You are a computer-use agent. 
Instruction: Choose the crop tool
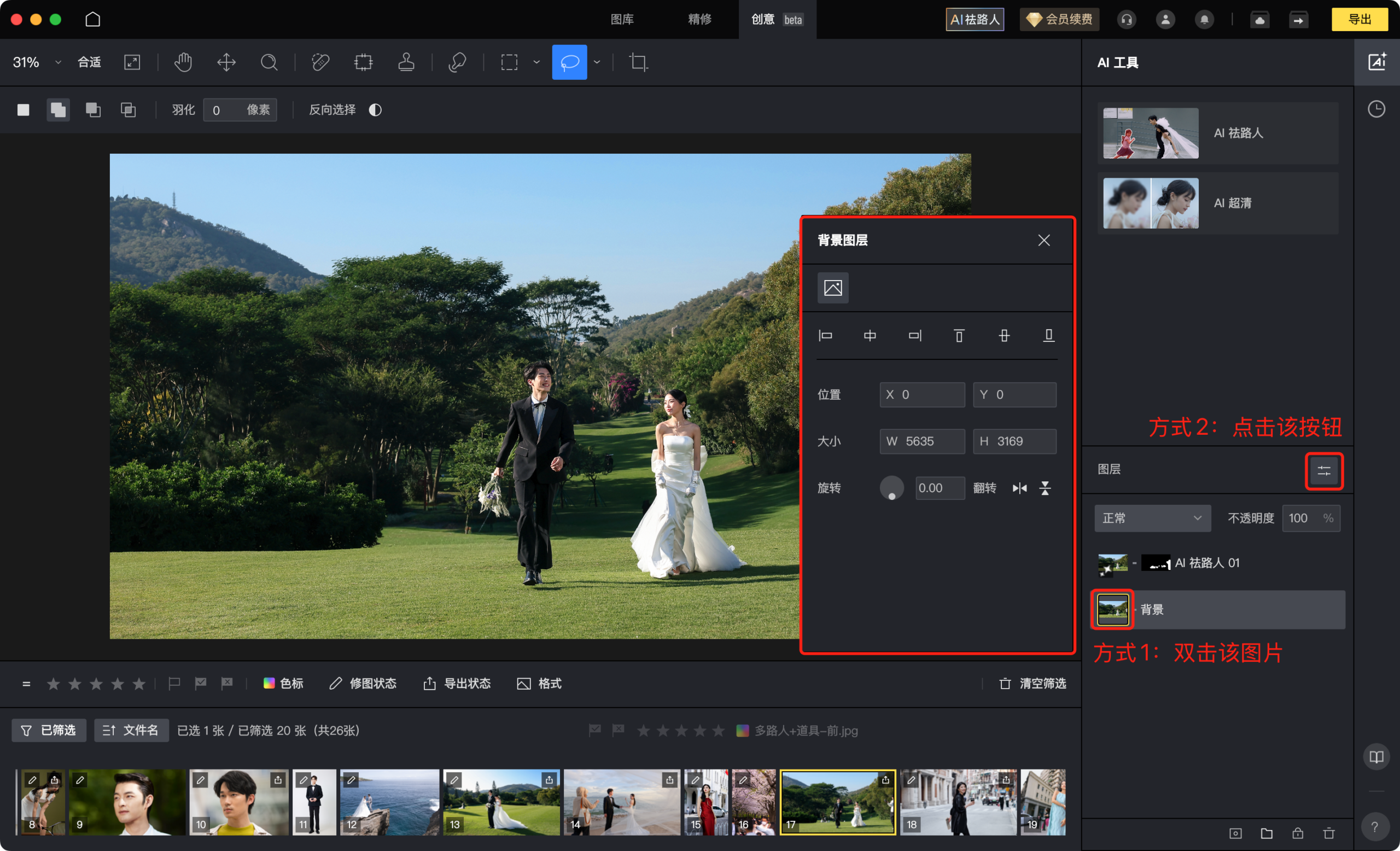pos(638,62)
